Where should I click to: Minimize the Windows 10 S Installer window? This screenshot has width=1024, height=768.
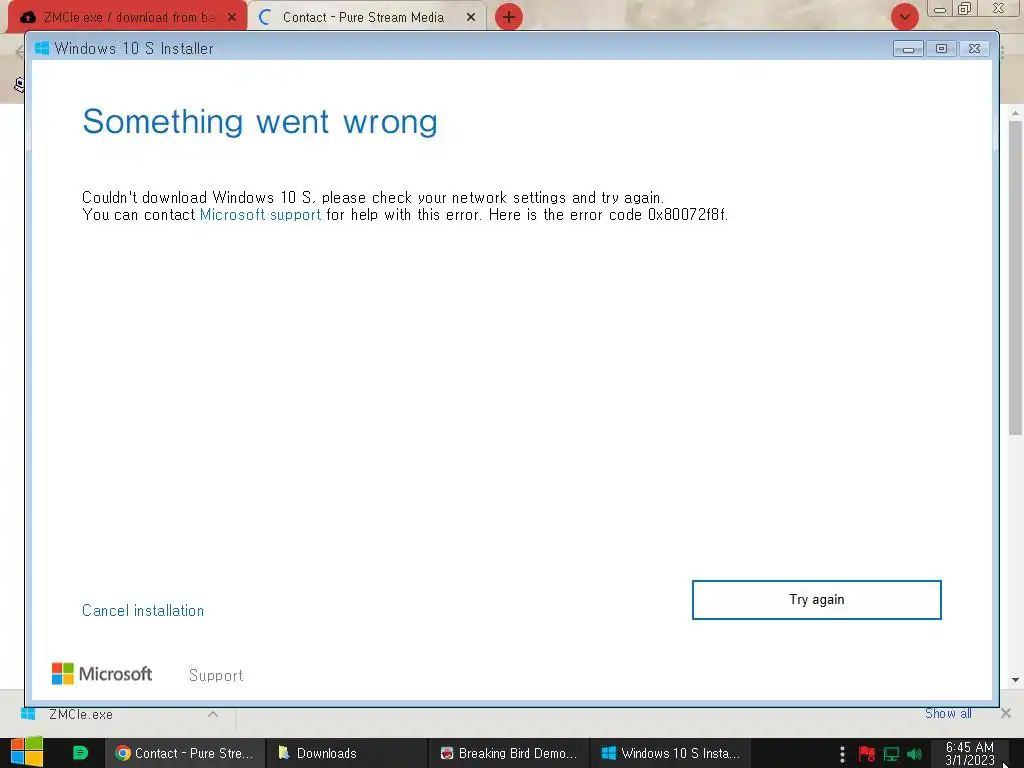(908, 49)
